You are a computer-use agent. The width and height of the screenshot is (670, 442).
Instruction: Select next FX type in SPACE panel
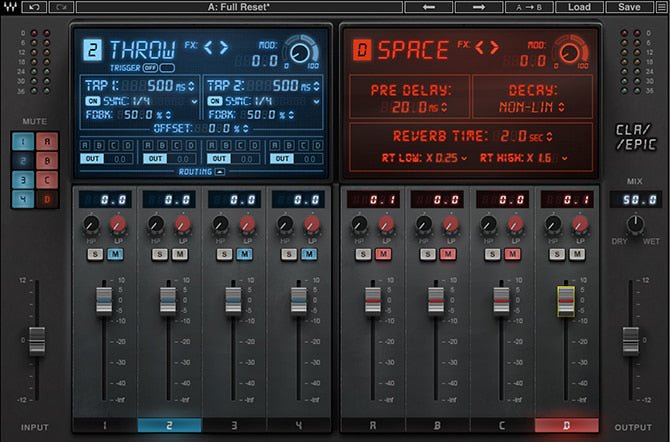pos(493,46)
